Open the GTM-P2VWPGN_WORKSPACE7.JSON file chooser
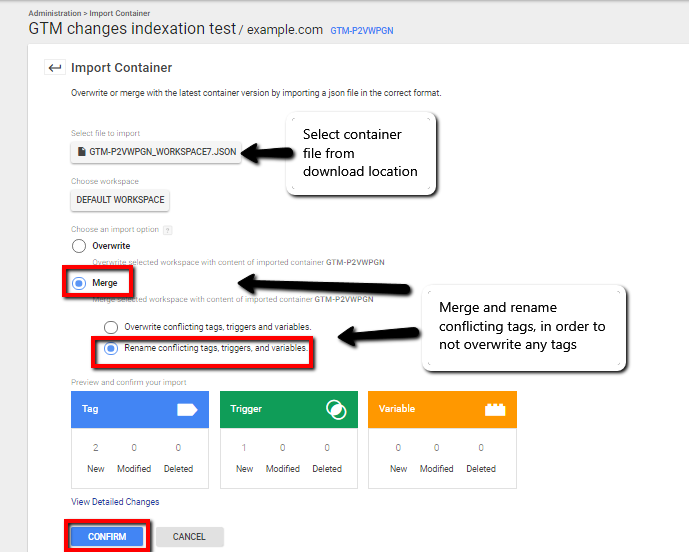Image resolution: width=689 pixels, height=552 pixels. point(156,152)
